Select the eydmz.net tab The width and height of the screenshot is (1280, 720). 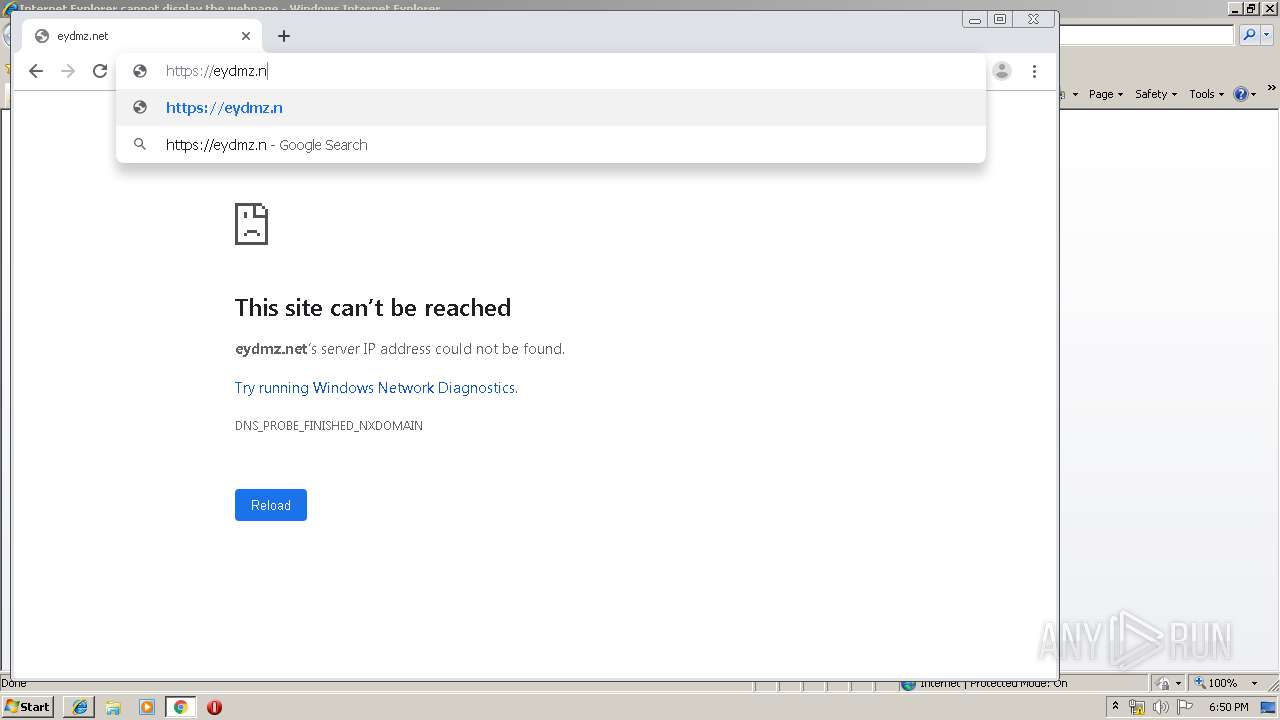coord(140,36)
